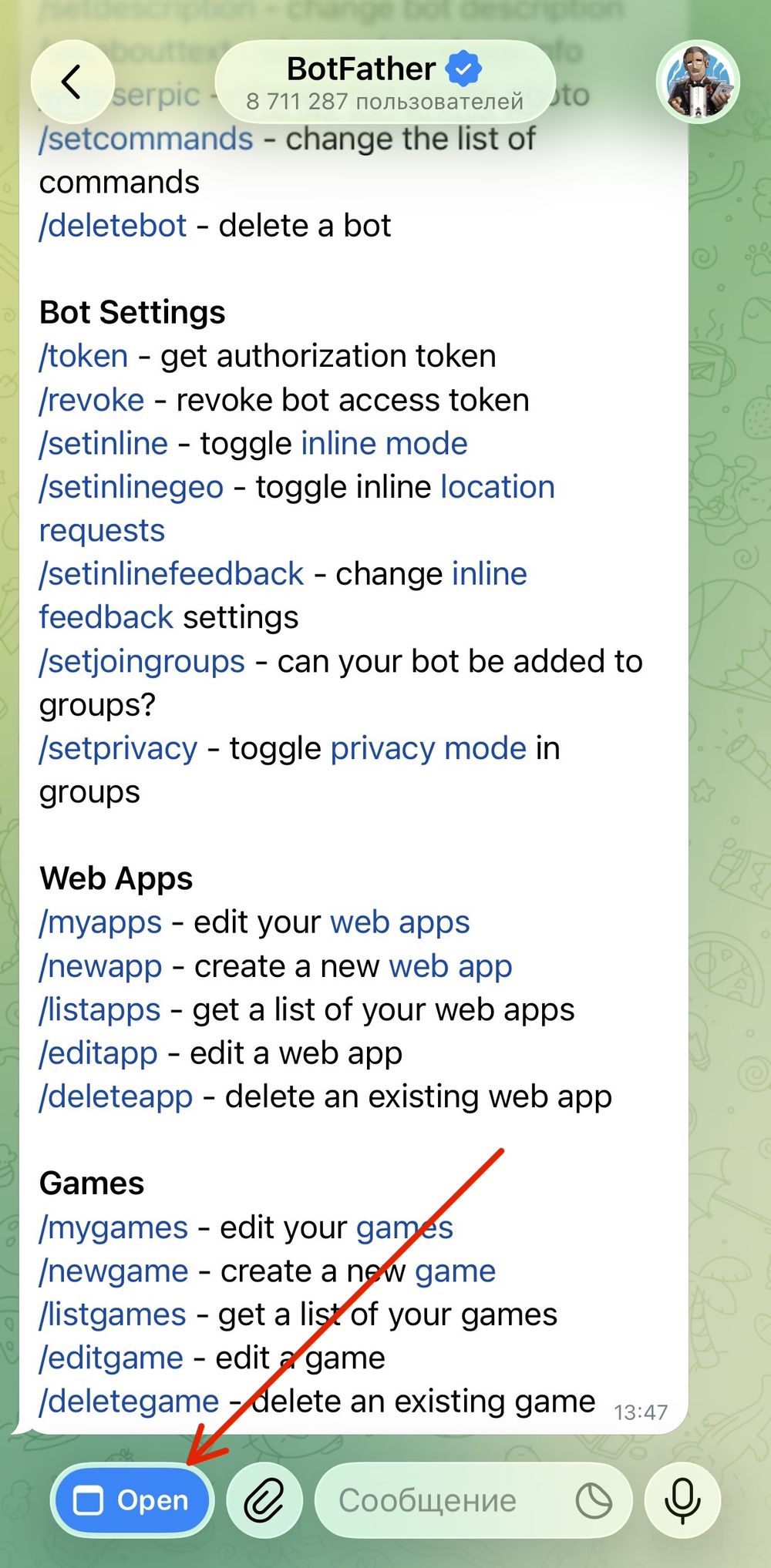Tap the /mygames command link
The width and height of the screenshot is (771, 1568).
pos(114,1227)
